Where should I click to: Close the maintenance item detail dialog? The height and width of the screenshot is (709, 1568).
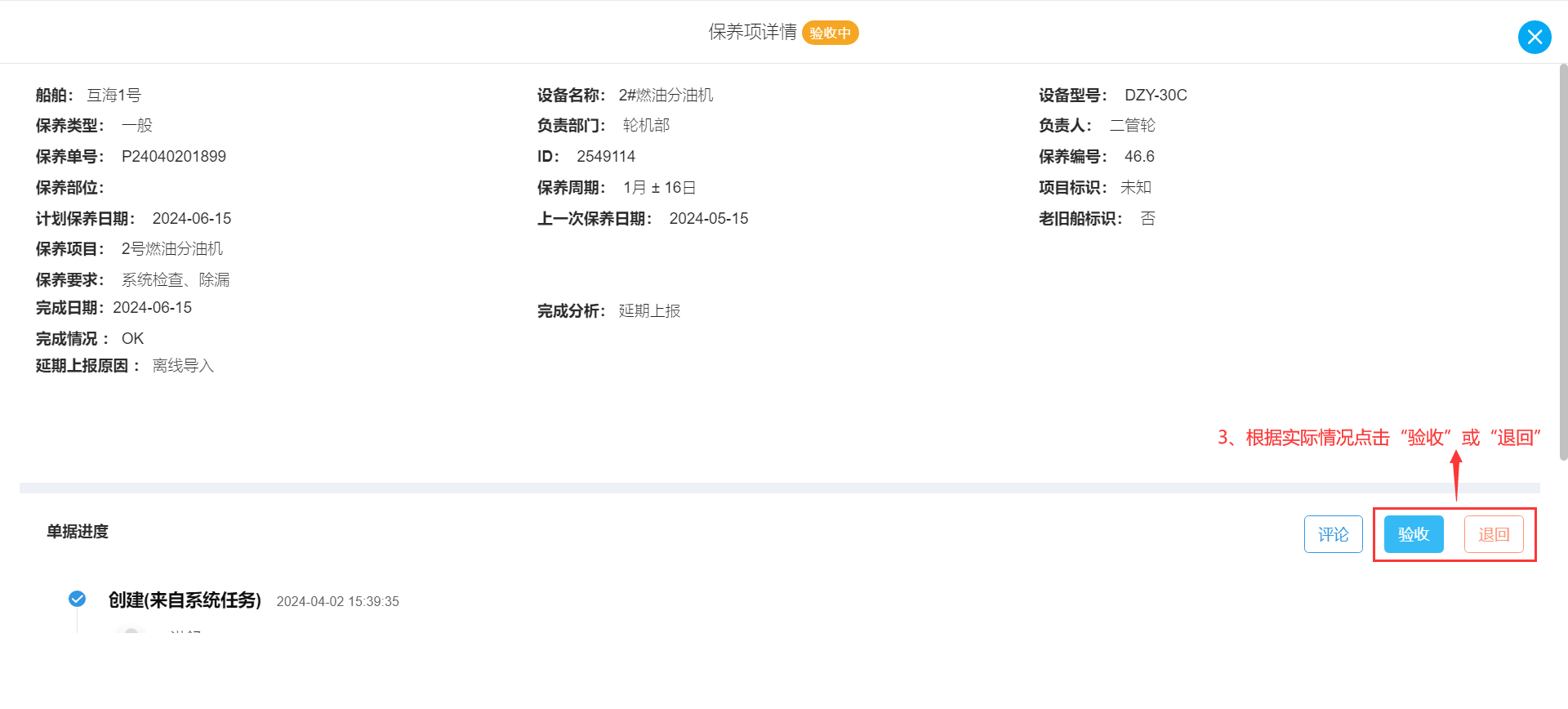(1535, 37)
